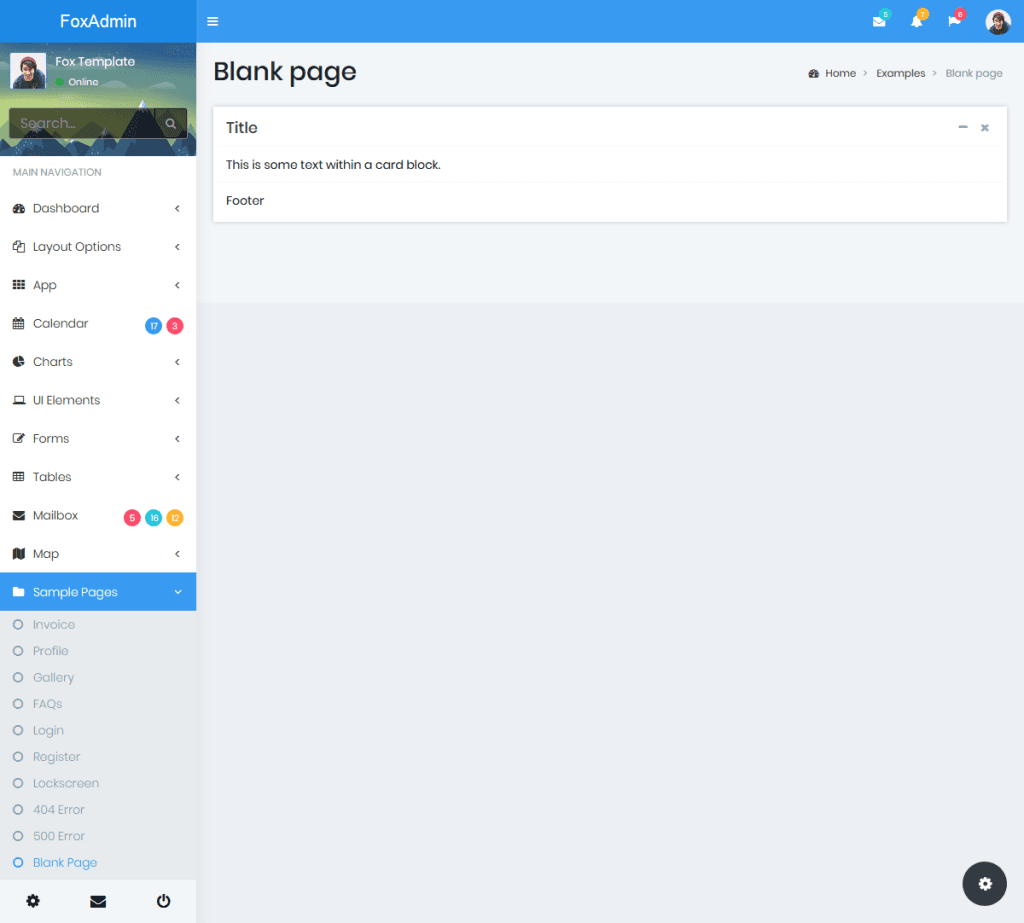Open the notifications bell icon
The height and width of the screenshot is (923, 1024).
(917, 21)
